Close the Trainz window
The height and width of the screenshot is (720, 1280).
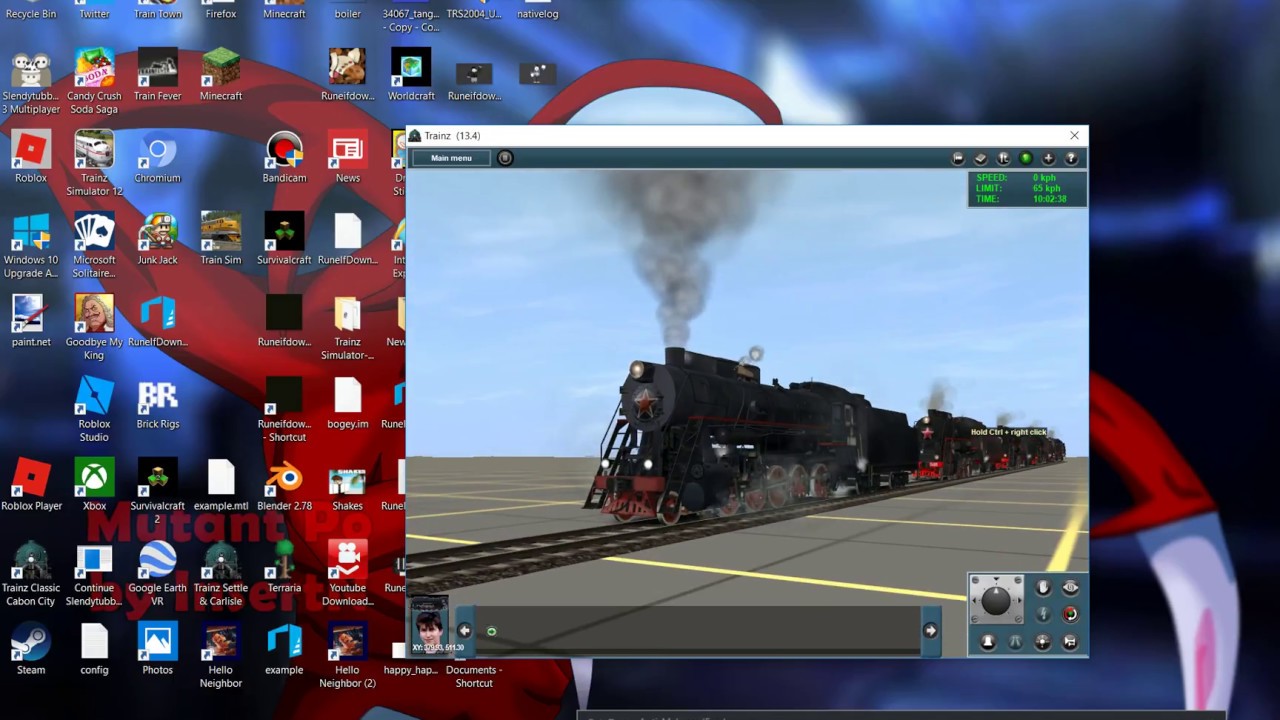(1074, 136)
